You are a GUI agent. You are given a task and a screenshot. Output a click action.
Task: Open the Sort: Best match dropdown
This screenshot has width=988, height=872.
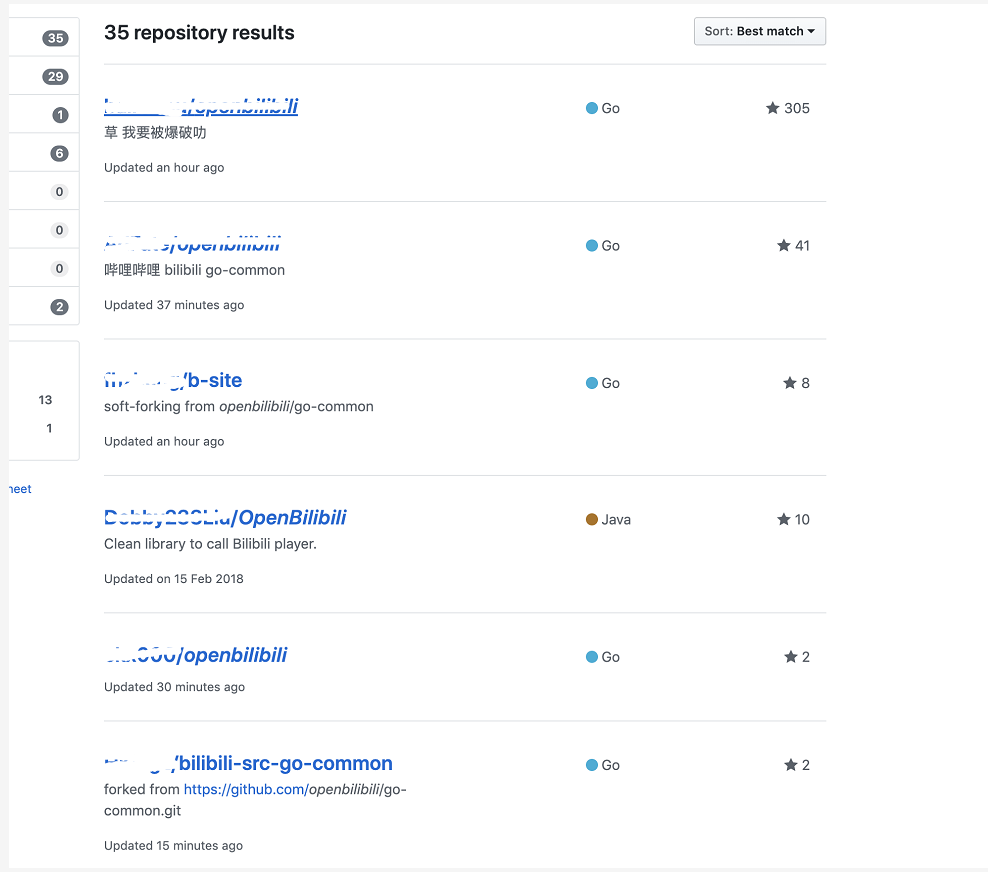point(759,31)
